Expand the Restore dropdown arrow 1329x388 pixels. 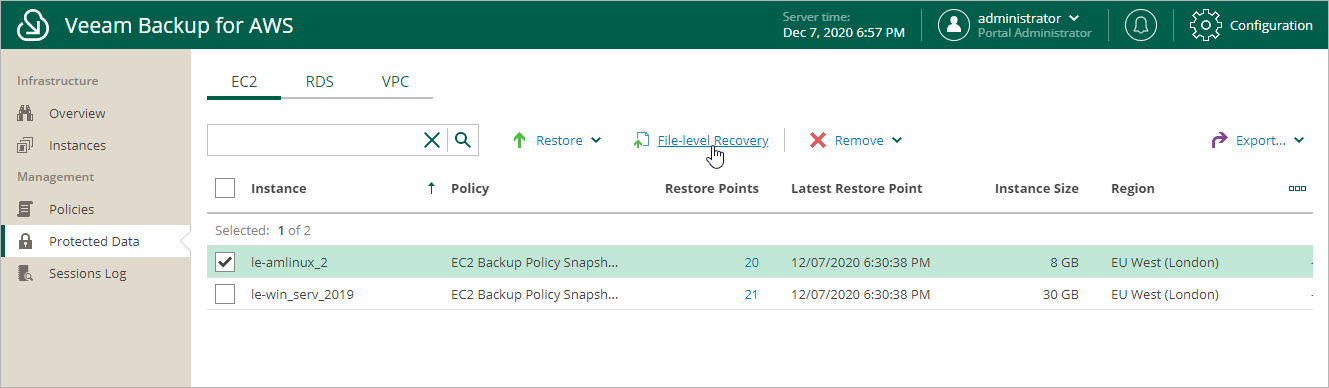[597, 141]
